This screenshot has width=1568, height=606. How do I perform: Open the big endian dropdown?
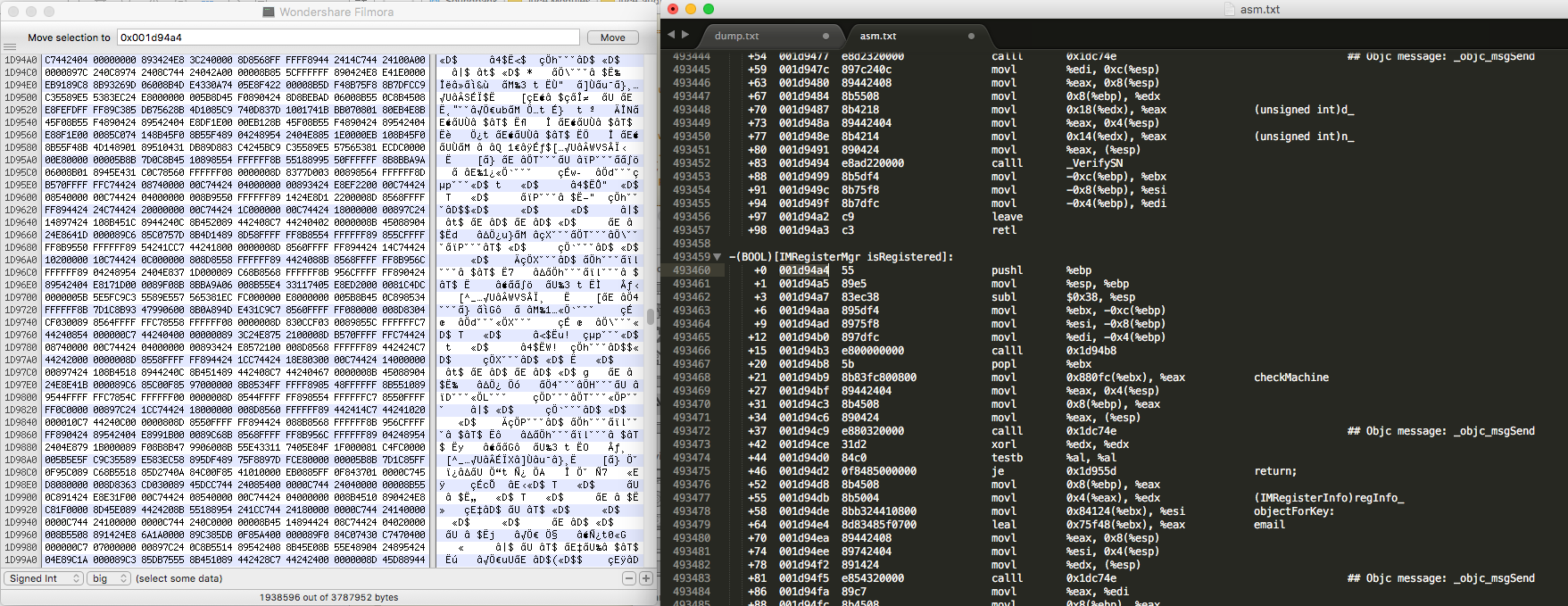(110, 578)
